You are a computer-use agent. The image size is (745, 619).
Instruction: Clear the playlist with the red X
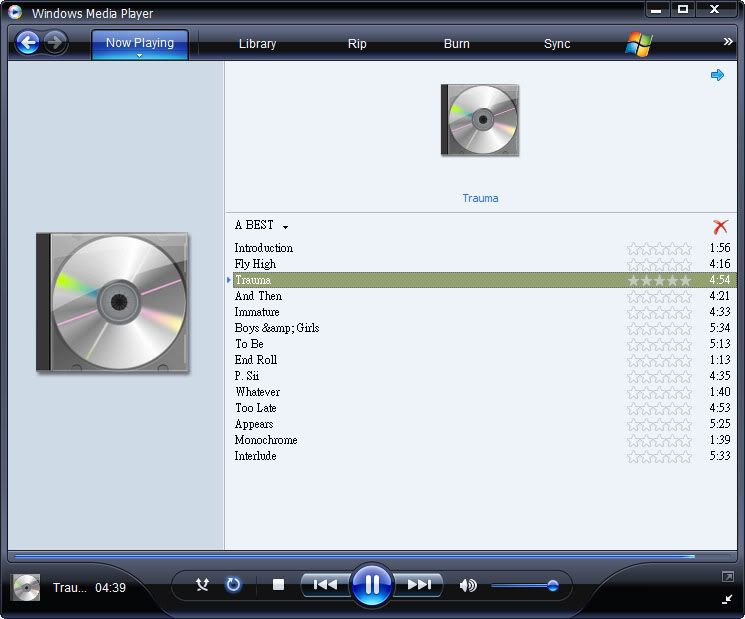[720, 227]
